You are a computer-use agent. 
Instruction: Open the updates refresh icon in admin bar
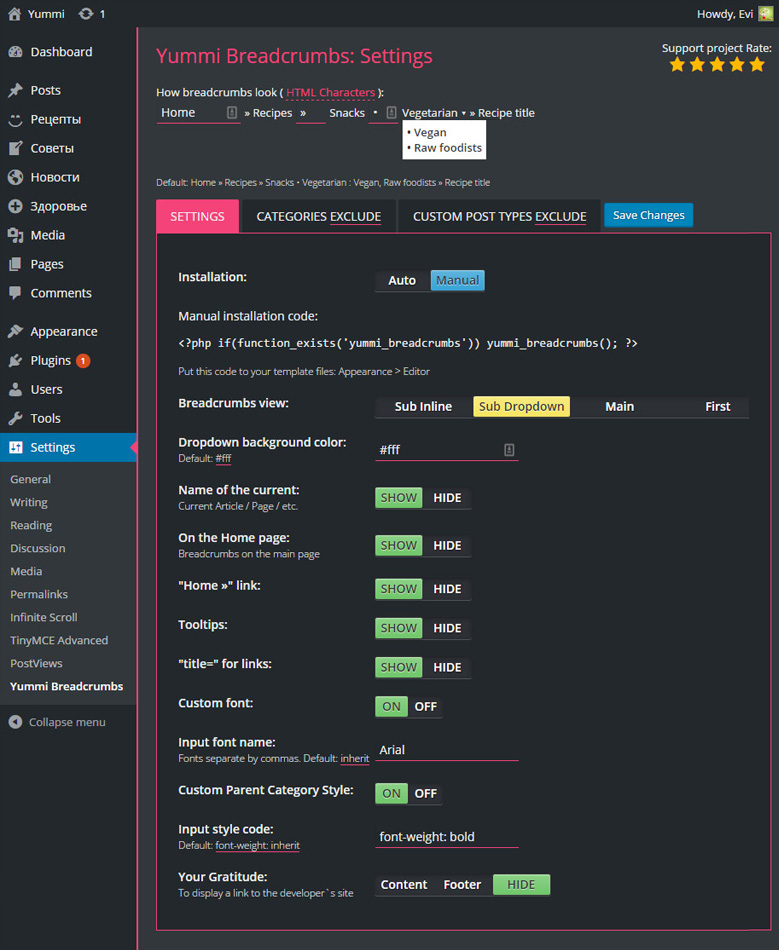click(x=85, y=13)
